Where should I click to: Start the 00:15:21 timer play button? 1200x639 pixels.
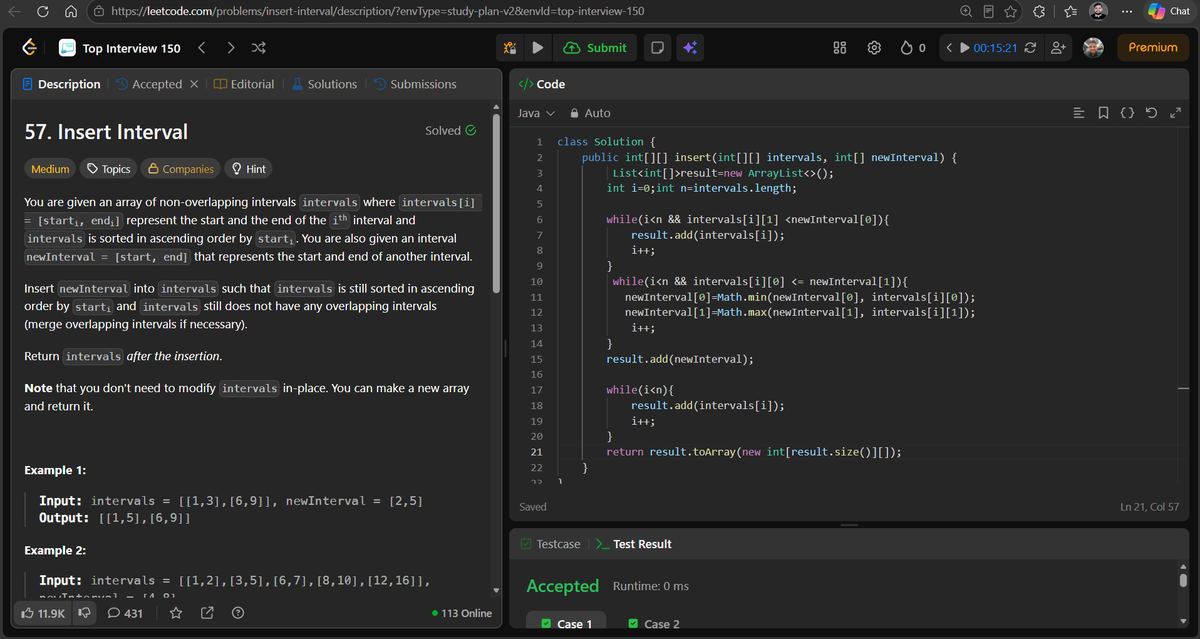tap(964, 47)
